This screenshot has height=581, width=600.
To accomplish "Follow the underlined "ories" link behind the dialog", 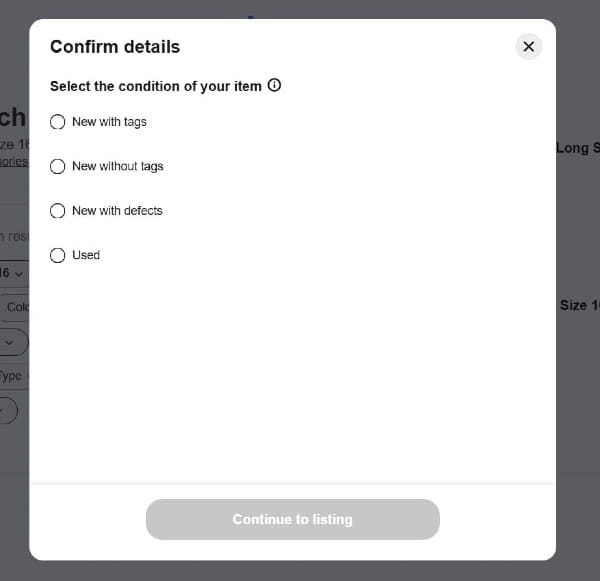I will coord(14,161).
